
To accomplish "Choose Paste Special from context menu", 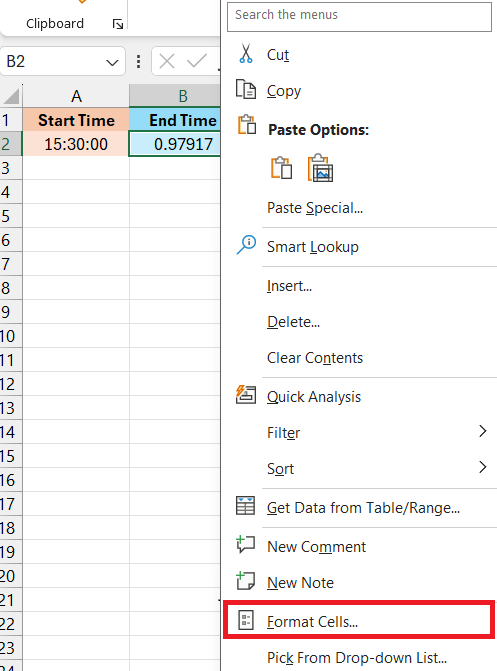I will pos(315,208).
